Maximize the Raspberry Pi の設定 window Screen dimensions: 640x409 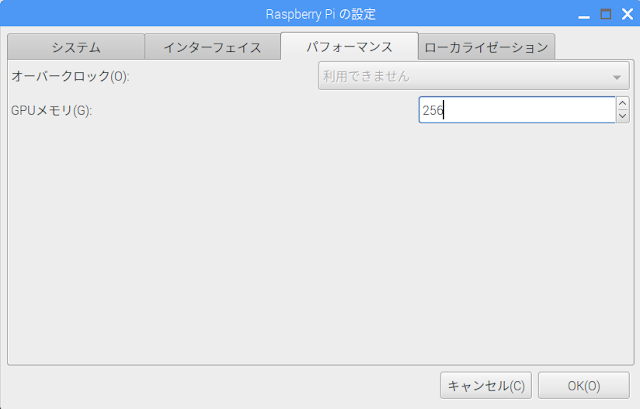point(606,14)
